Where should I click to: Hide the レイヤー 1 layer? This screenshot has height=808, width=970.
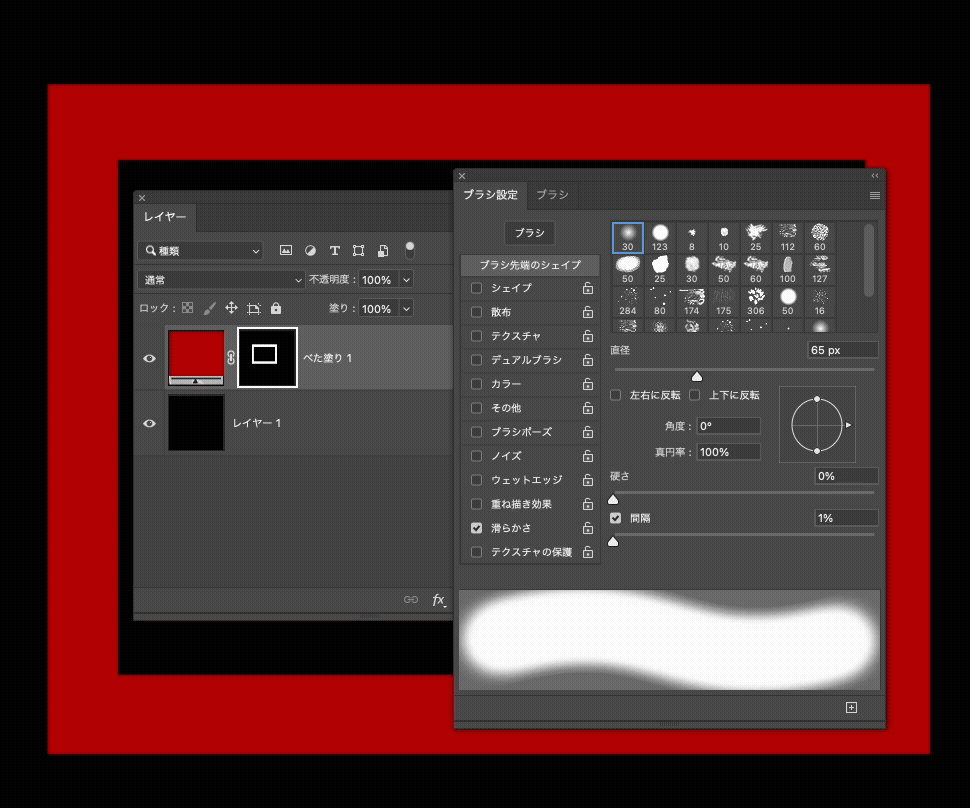tap(149, 423)
